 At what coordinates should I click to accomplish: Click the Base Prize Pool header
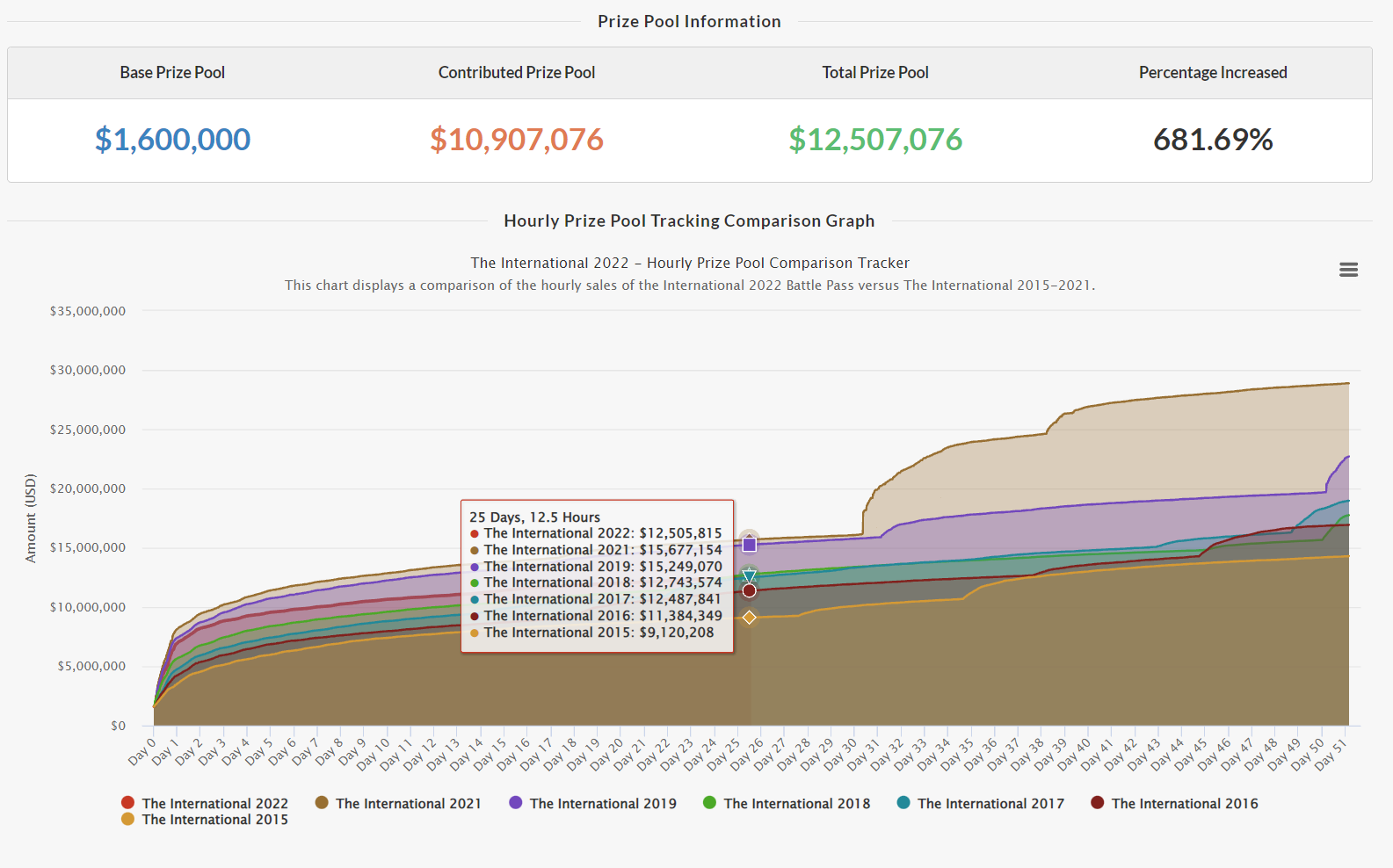(172, 72)
